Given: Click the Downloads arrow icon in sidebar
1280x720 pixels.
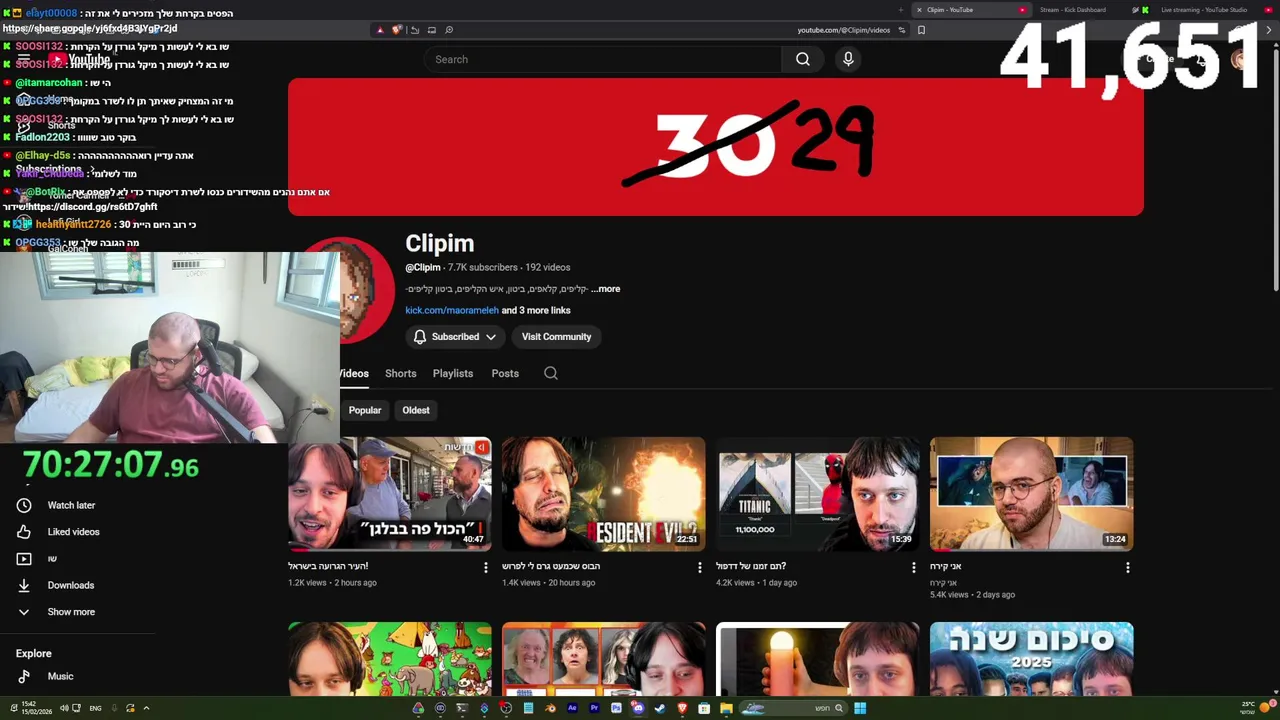Looking at the screenshot, I should tap(24, 585).
